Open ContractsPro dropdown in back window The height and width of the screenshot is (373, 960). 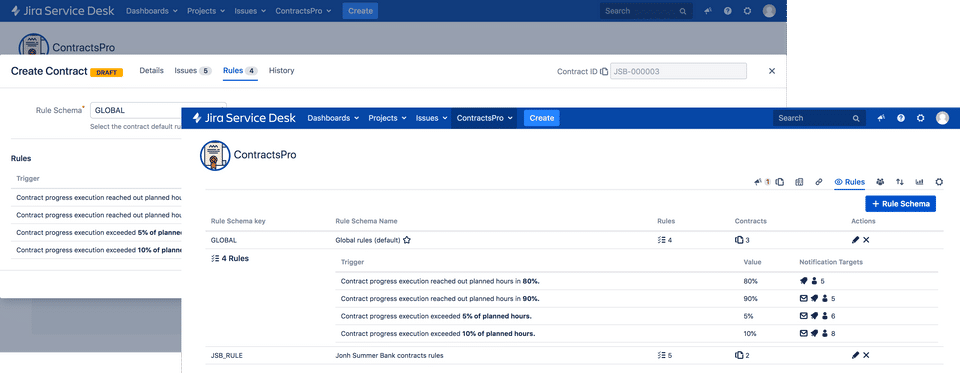(304, 11)
